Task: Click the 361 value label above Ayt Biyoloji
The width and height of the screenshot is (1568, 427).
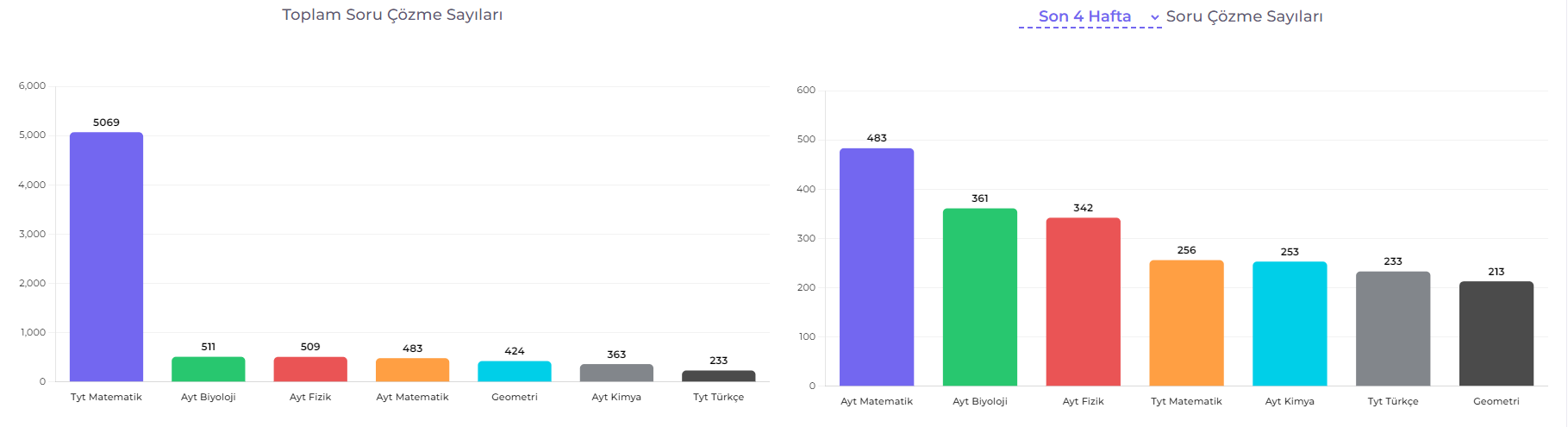Action: 980,198
